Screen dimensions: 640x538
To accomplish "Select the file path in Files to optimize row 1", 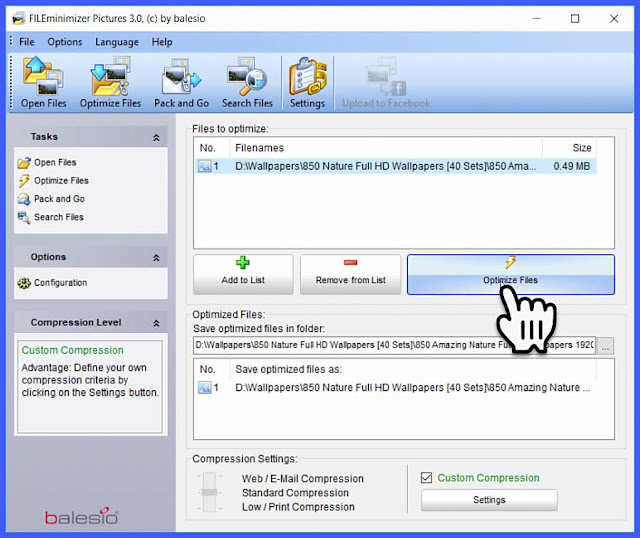I will pyautogui.click(x=385, y=166).
